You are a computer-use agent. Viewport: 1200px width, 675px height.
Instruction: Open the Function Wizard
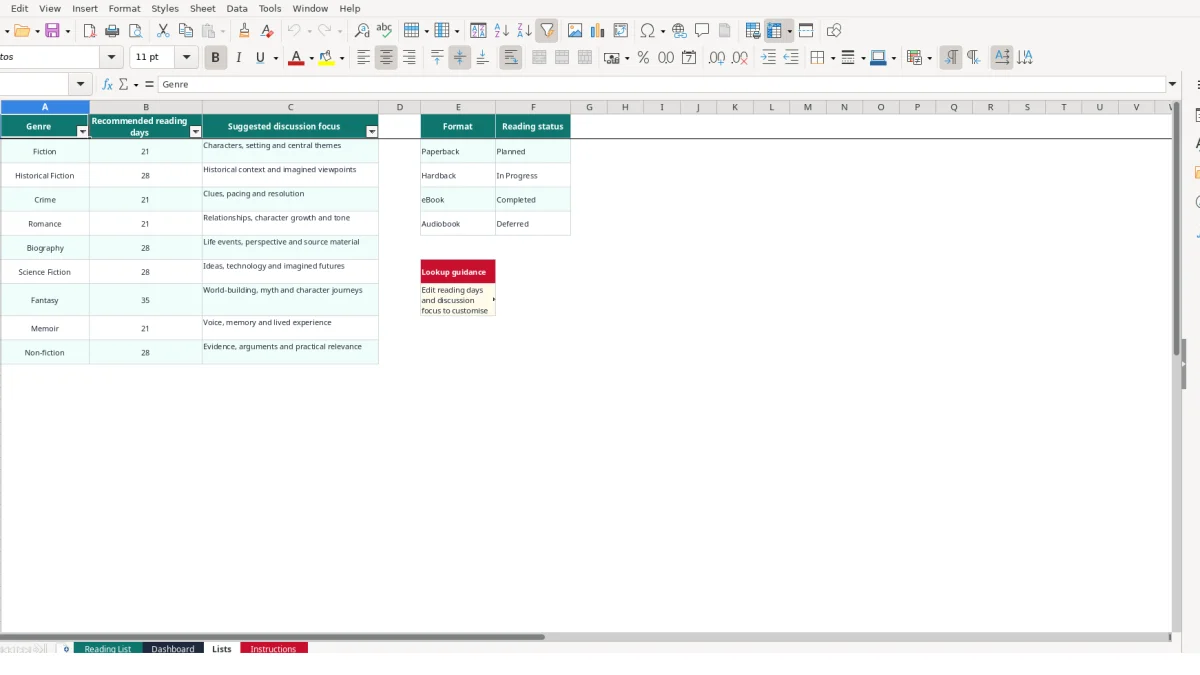point(108,85)
